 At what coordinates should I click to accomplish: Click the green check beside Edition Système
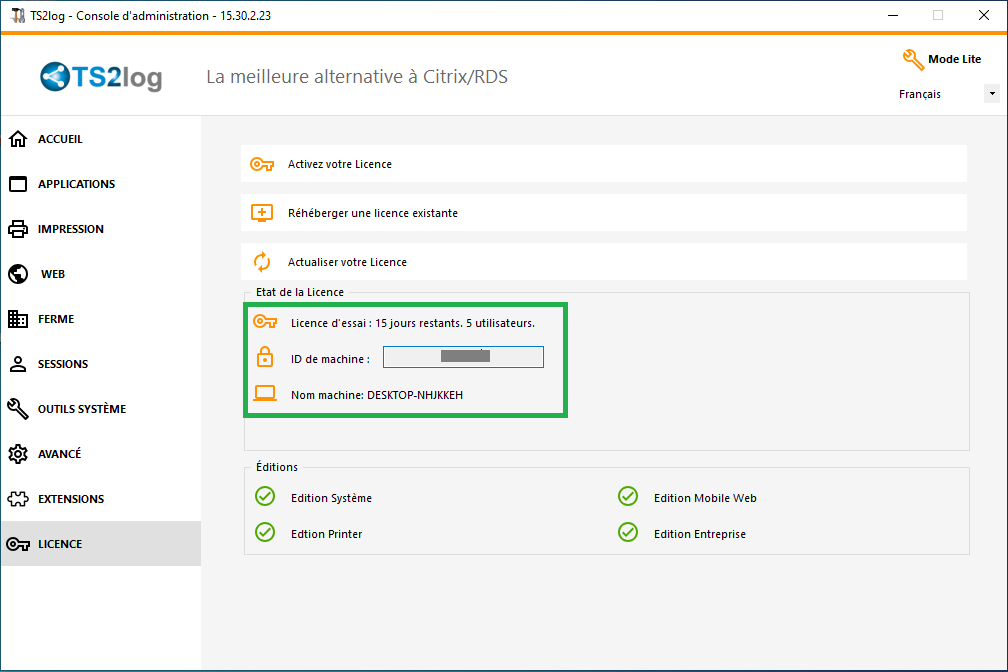pyautogui.click(x=265, y=496)
